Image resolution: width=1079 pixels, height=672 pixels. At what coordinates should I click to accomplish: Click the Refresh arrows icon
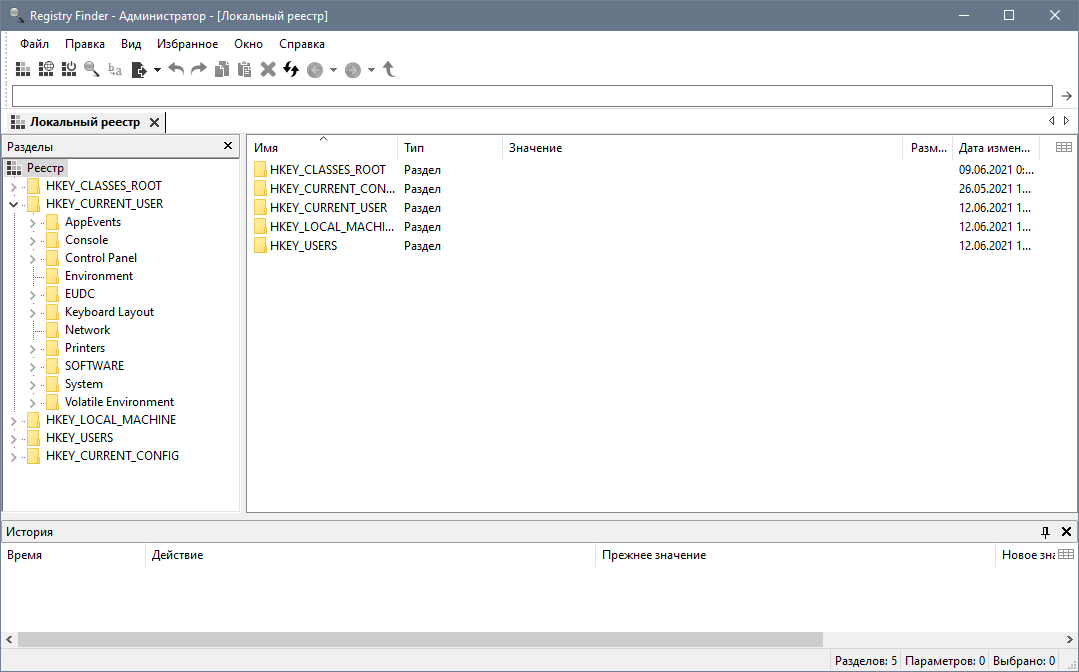[291, 69]
